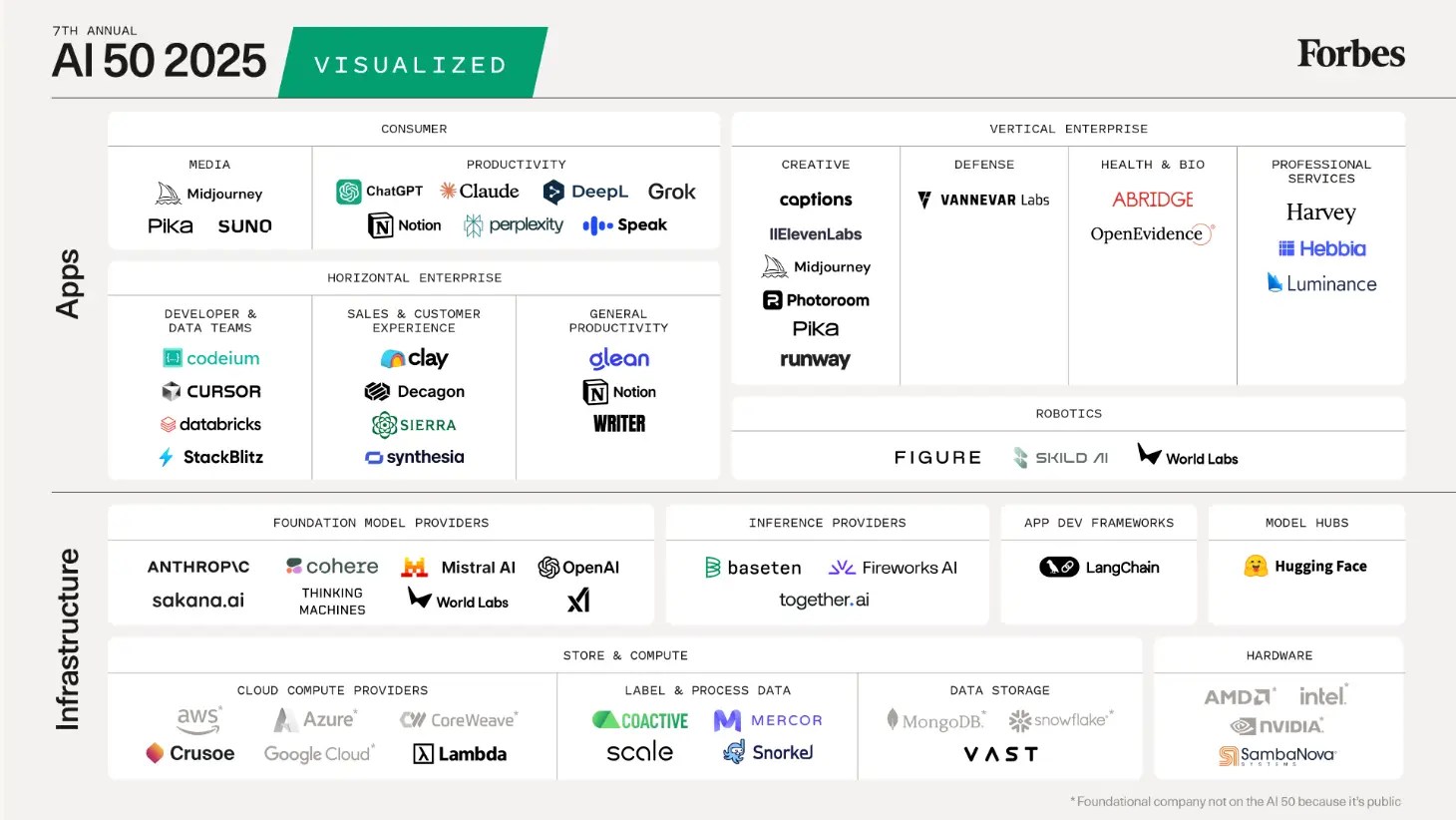Click the glean wordmark

[x=619, y=358]
